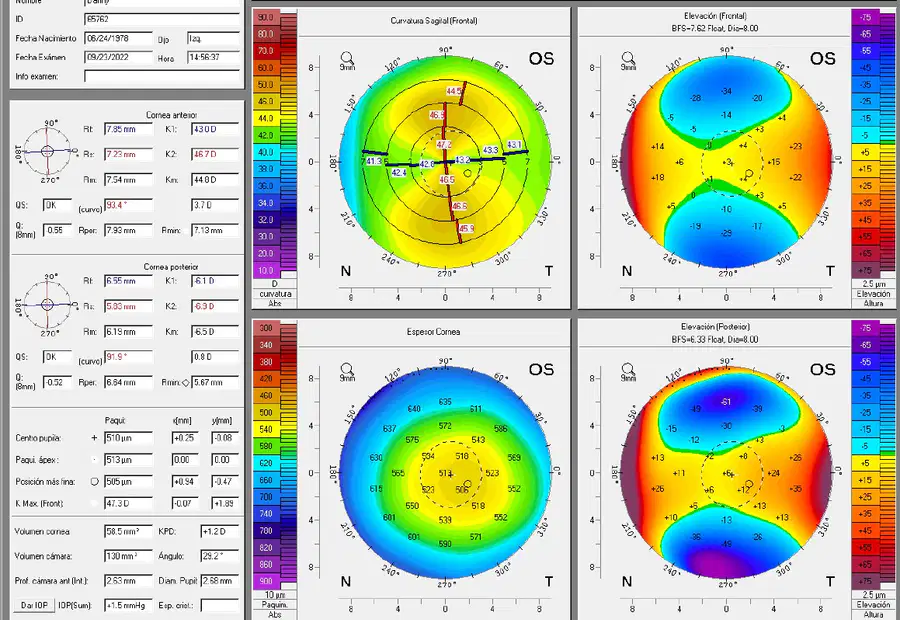Open the Curvatura Sagital (Frontal) map title menu
The width and height of the screenshot is (900, 620).
(x=434, y=21)
